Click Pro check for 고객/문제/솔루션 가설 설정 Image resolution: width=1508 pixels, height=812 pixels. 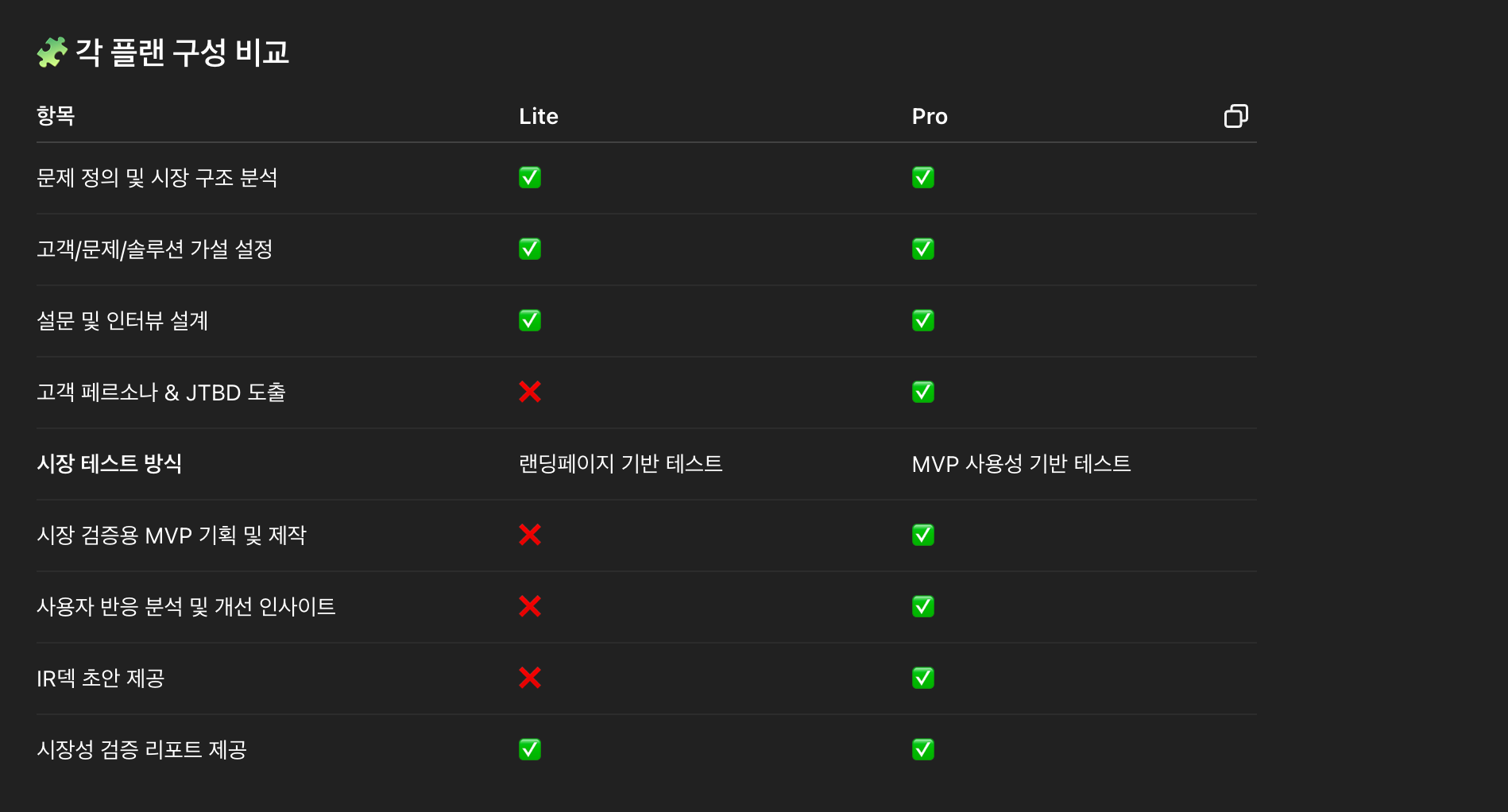923,249
